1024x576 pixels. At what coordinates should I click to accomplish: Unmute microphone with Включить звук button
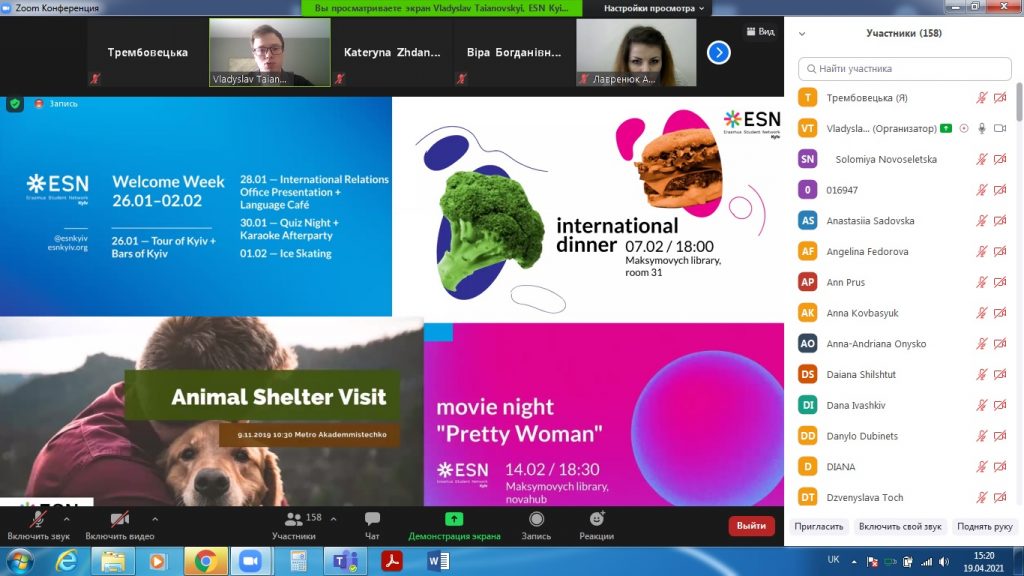(x=38, y=526)
